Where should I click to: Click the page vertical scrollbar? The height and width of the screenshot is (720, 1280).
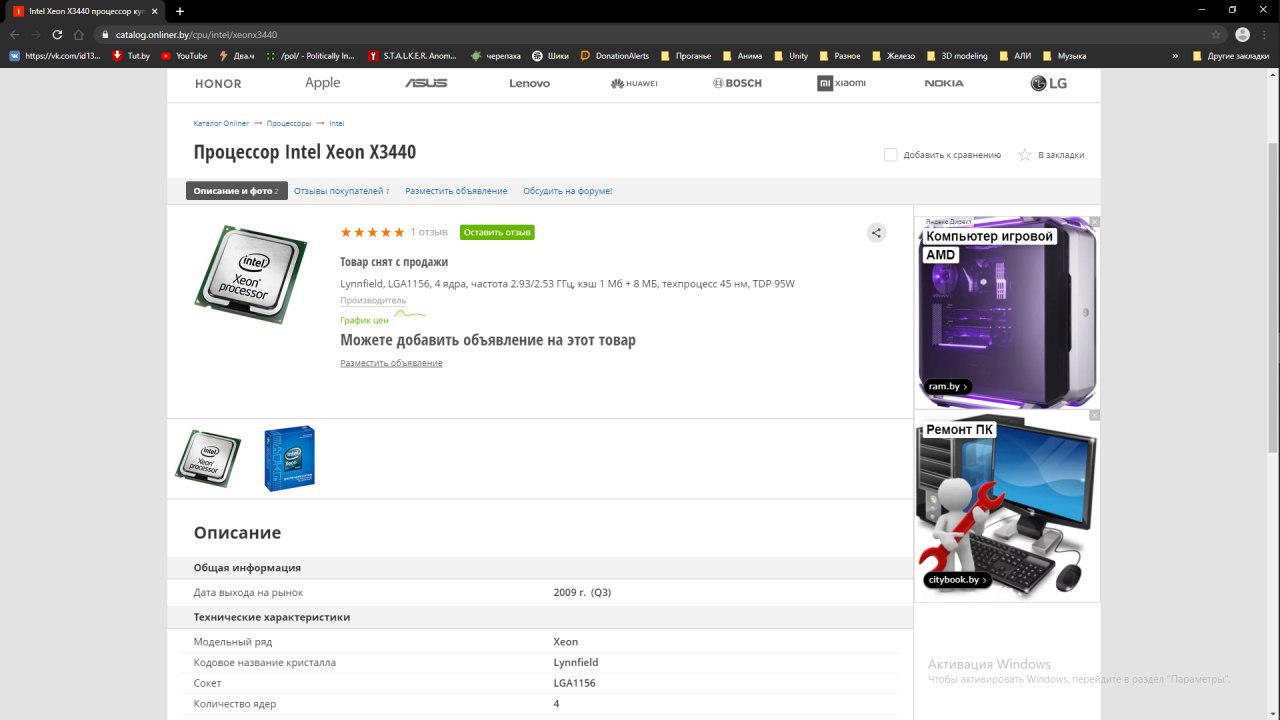tap(1273, 296)
